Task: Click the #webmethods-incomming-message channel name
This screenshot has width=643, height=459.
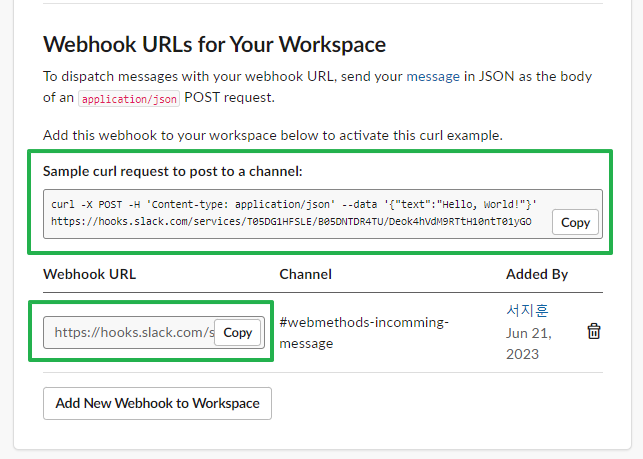Action: 364,332
